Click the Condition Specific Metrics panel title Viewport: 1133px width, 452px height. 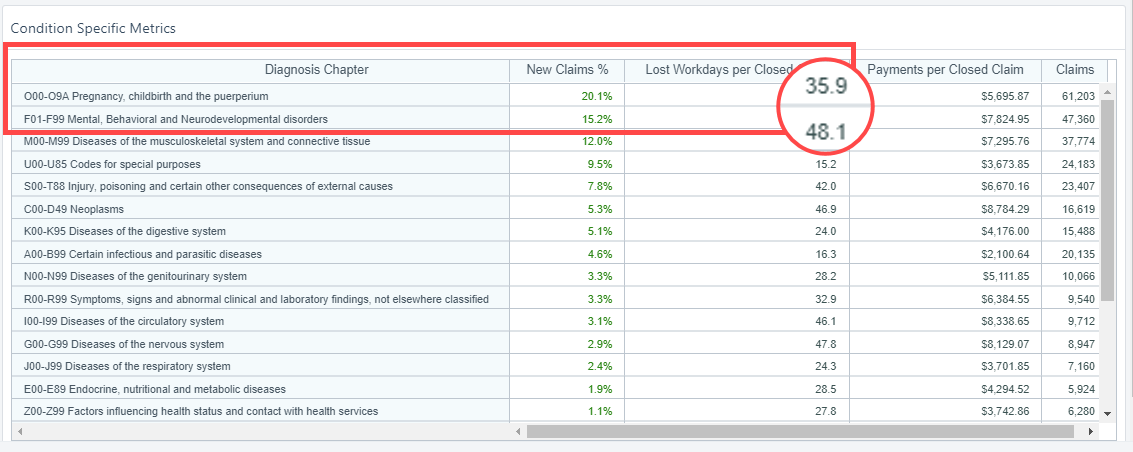click(x=92, y=29)
